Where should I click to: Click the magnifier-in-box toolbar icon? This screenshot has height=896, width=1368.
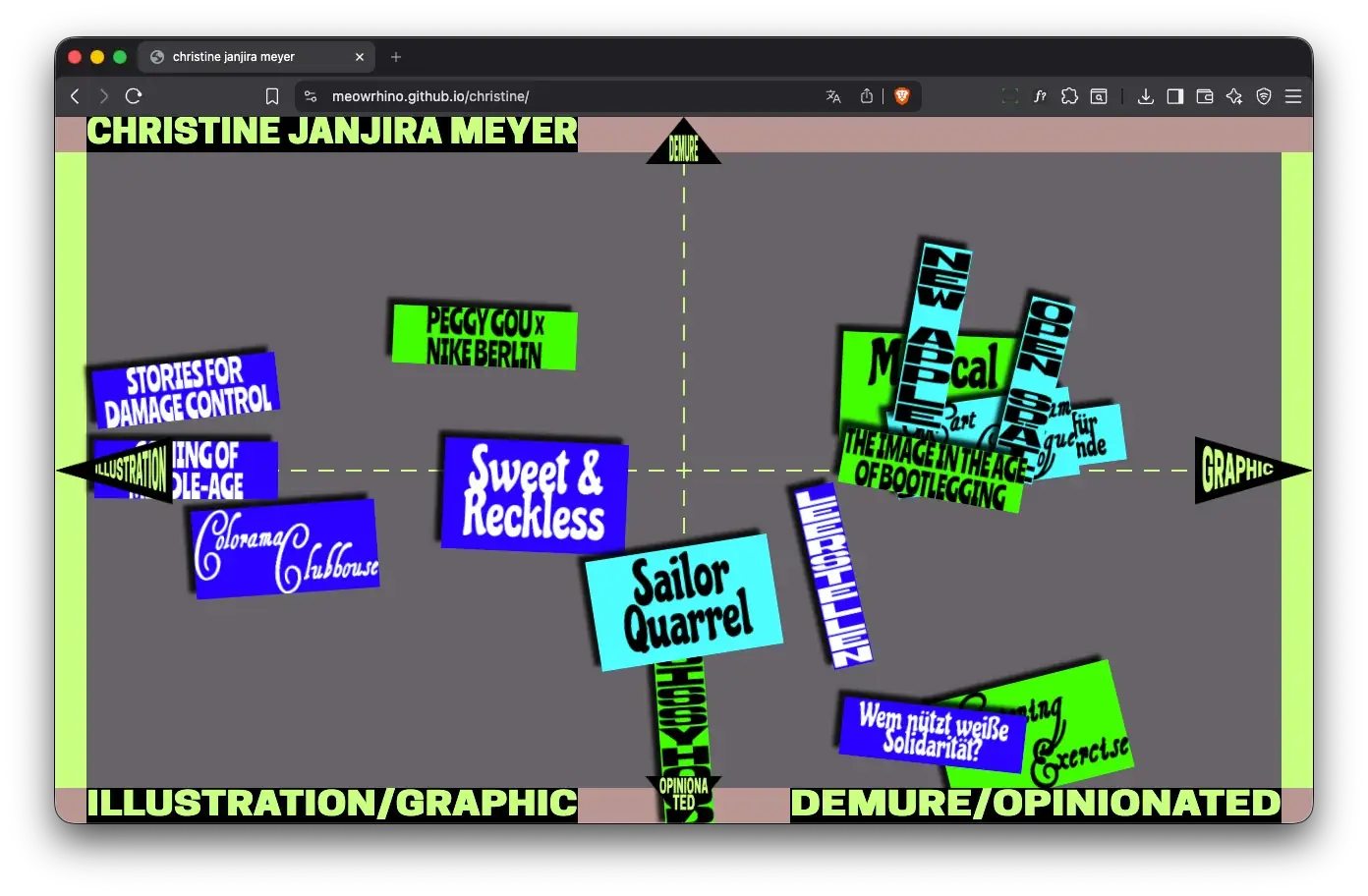(x=1099, y=96)
